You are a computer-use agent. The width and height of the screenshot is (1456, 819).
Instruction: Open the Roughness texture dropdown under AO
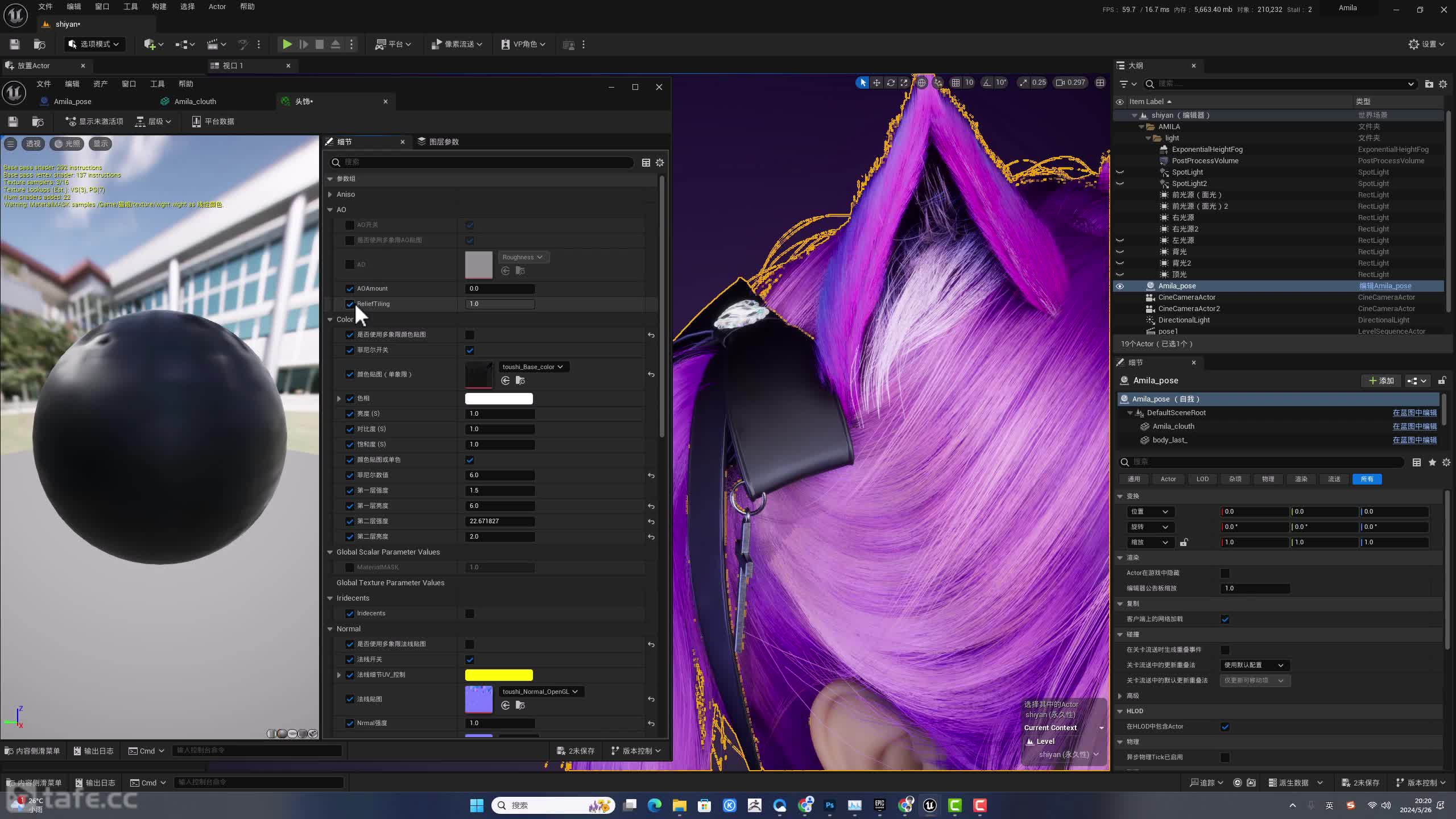(523, 257)
